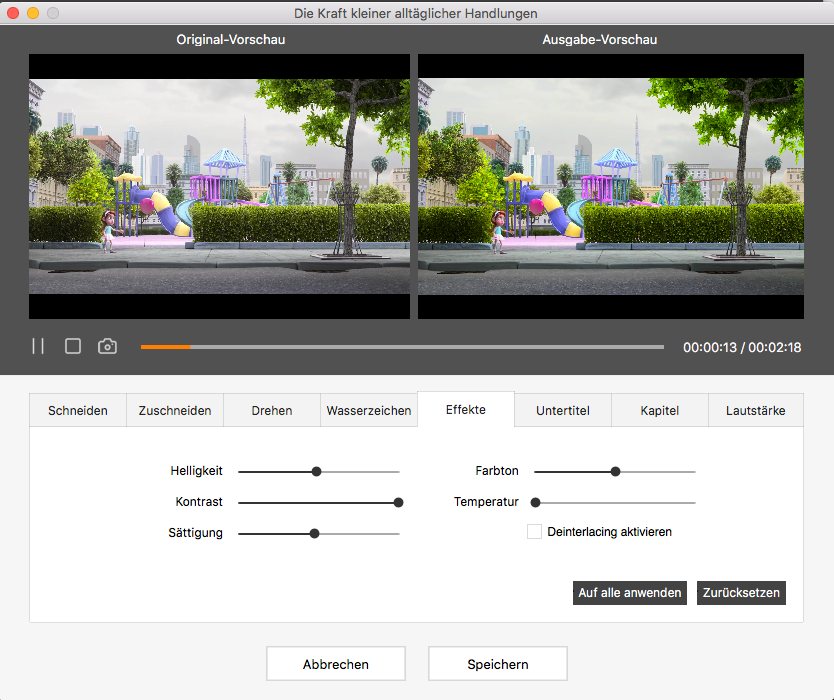
Task: Stop the preview playback
Action: pos(72,345)
